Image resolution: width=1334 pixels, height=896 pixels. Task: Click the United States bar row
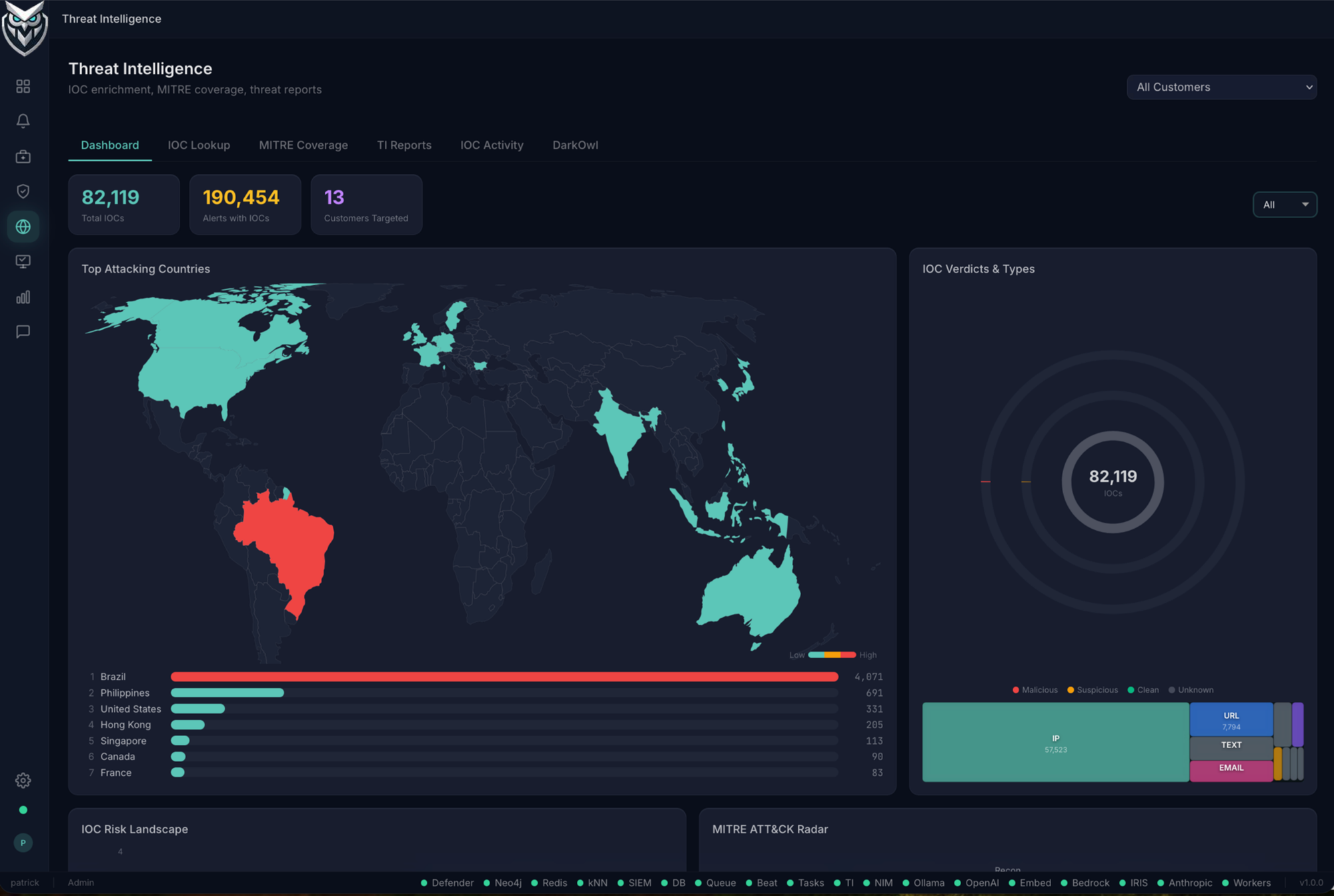pos(485,709)
